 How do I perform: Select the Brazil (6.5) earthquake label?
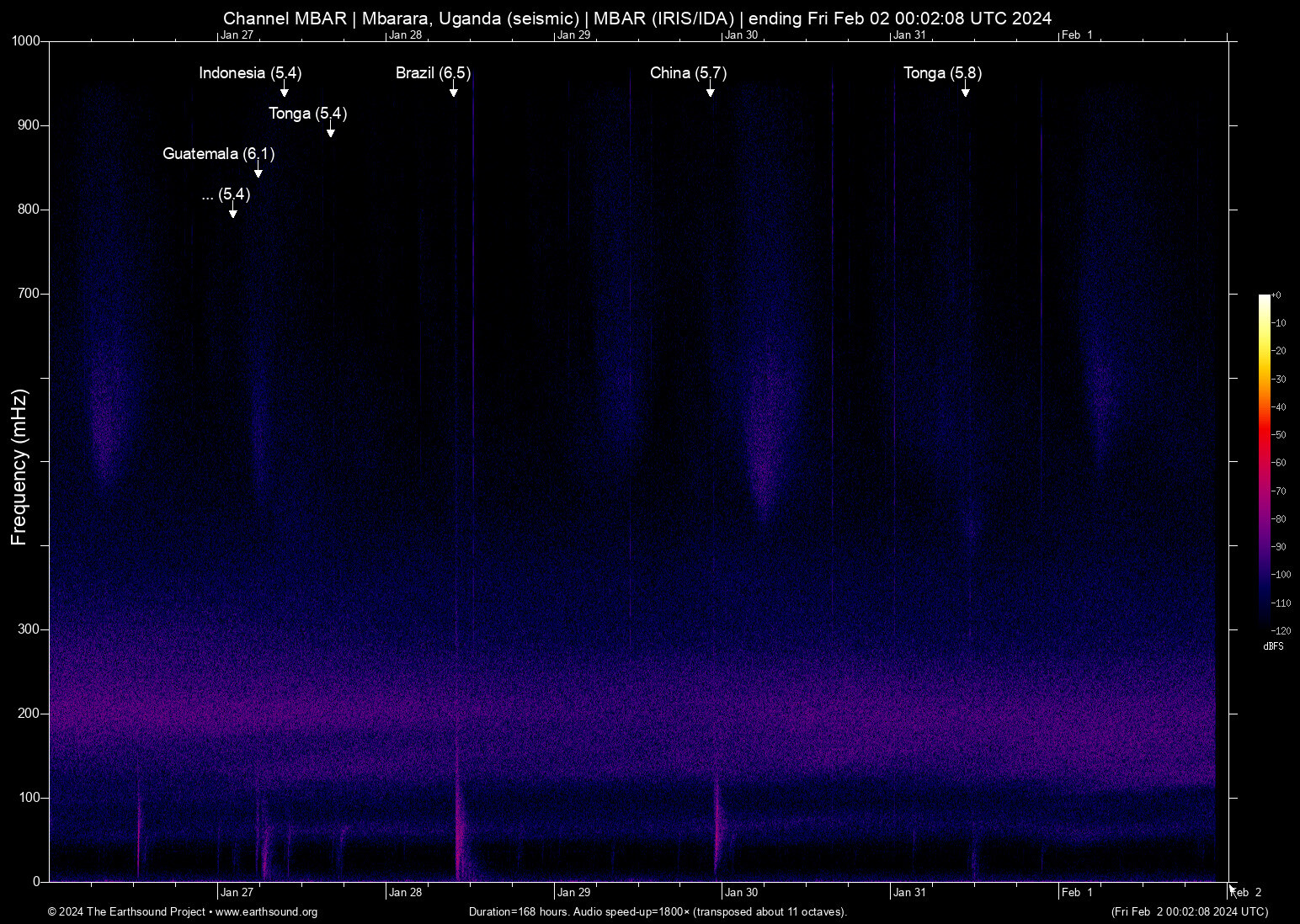pyautogui.click(x=433, y=72)
